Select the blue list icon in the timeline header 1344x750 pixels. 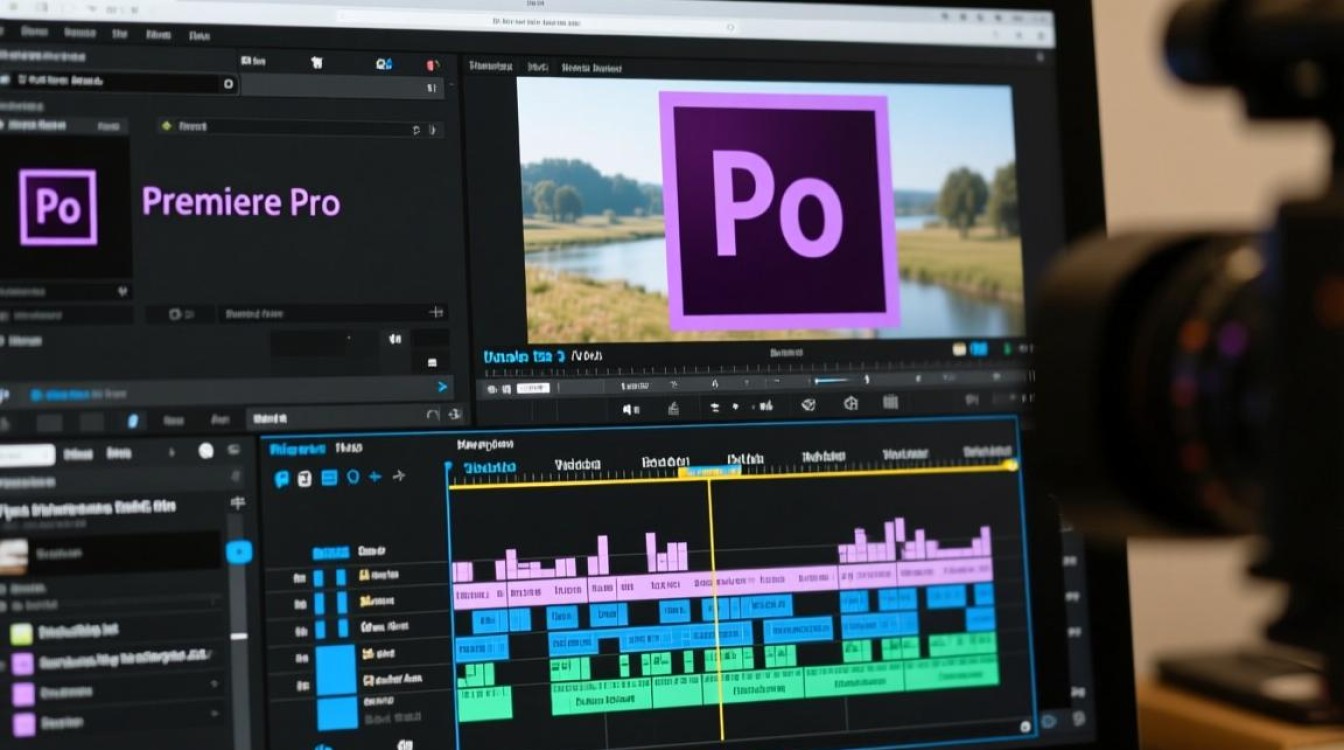click(329, 477)
